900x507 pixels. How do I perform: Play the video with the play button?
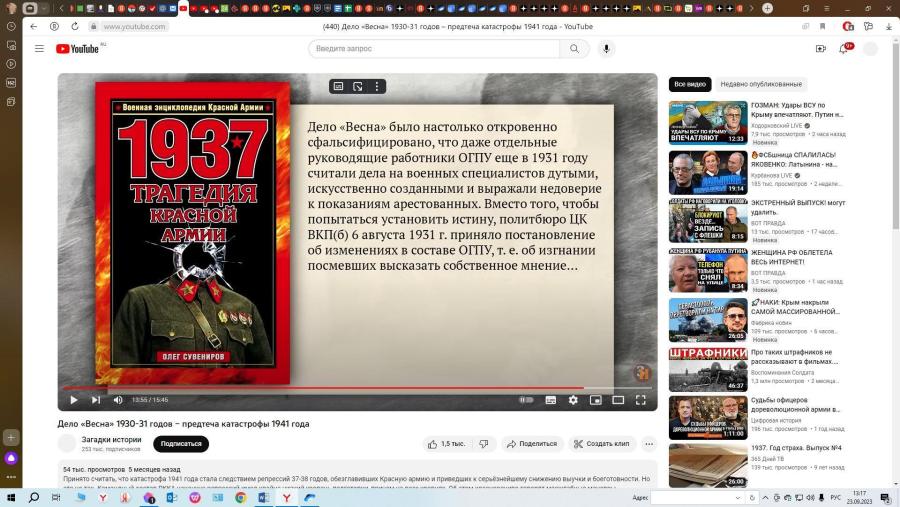pos(73,400)
